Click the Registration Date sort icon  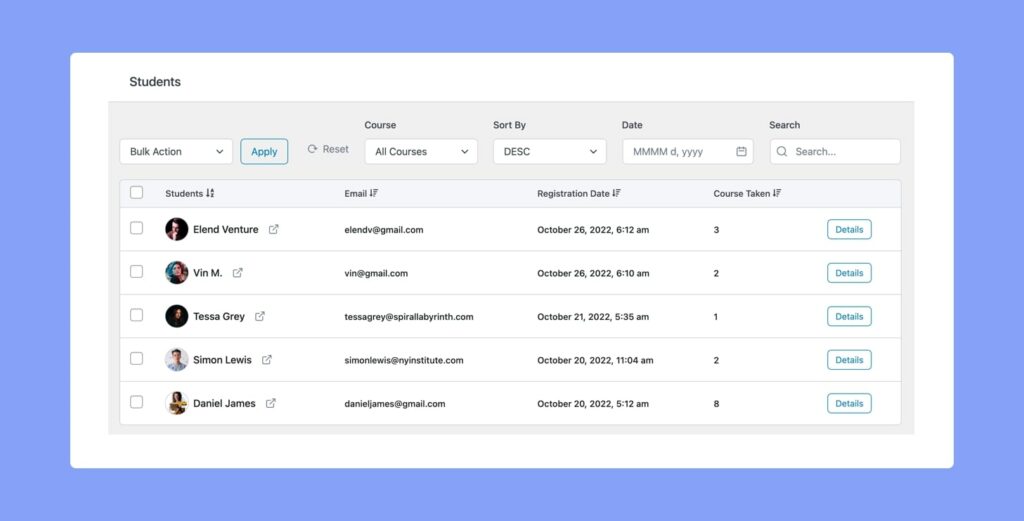[617, 193]
